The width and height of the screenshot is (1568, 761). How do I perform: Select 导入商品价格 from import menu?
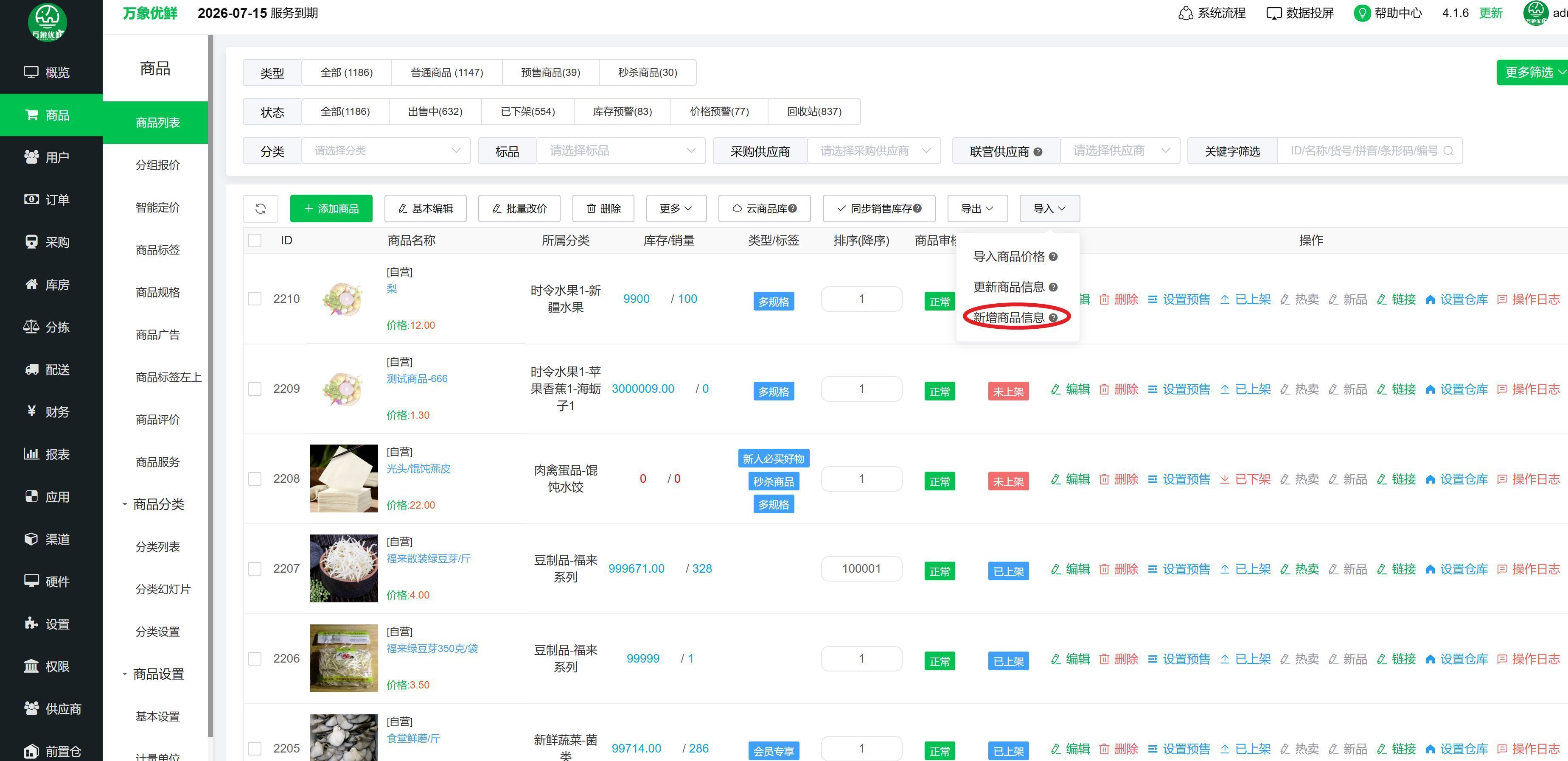[1015, 257]
